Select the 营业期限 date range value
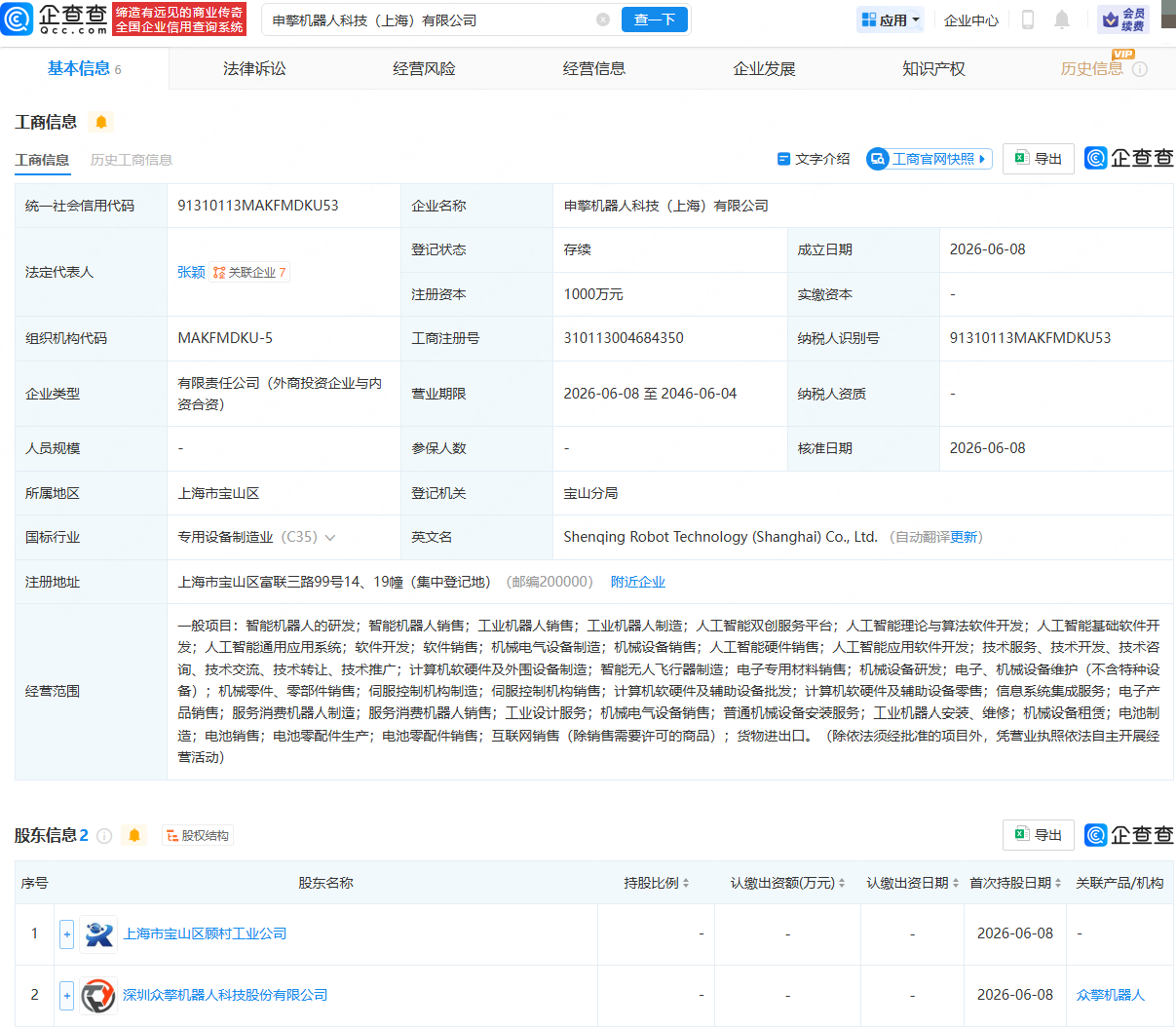Viewport: 1176px width, 1028px height. pyautogui.click(x=650, y=394)
